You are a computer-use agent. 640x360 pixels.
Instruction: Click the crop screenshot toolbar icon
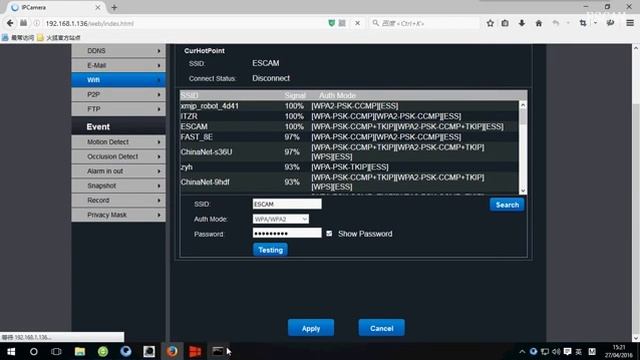[x=583, y=23]
